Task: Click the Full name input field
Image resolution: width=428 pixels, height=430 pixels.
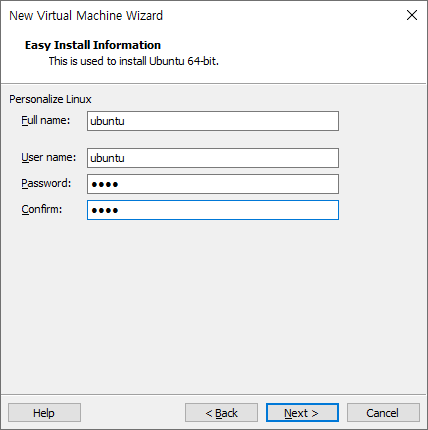Action: pyautogui.click(x=213, y=121)
